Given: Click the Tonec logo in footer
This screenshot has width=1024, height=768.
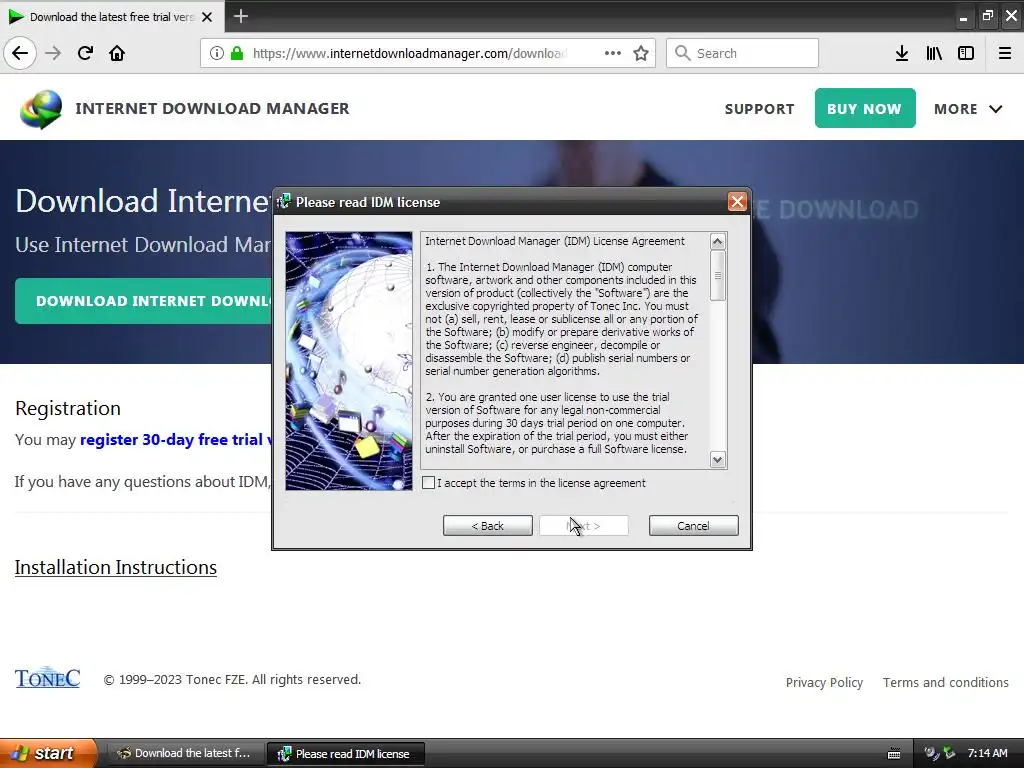Looking at the screenshot, I should click(x=48, y=679).
